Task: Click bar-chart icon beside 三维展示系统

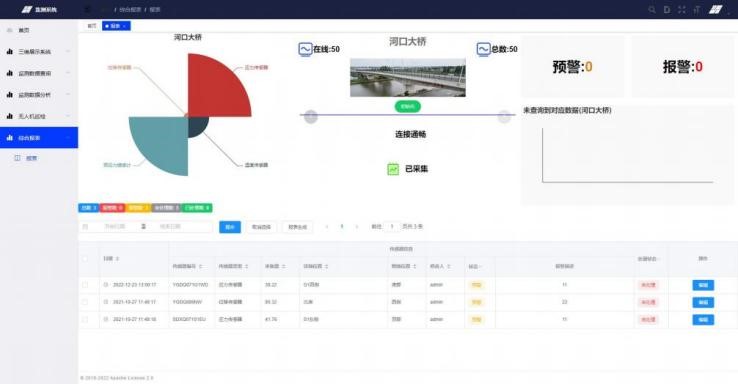Action: click(10, 51)
